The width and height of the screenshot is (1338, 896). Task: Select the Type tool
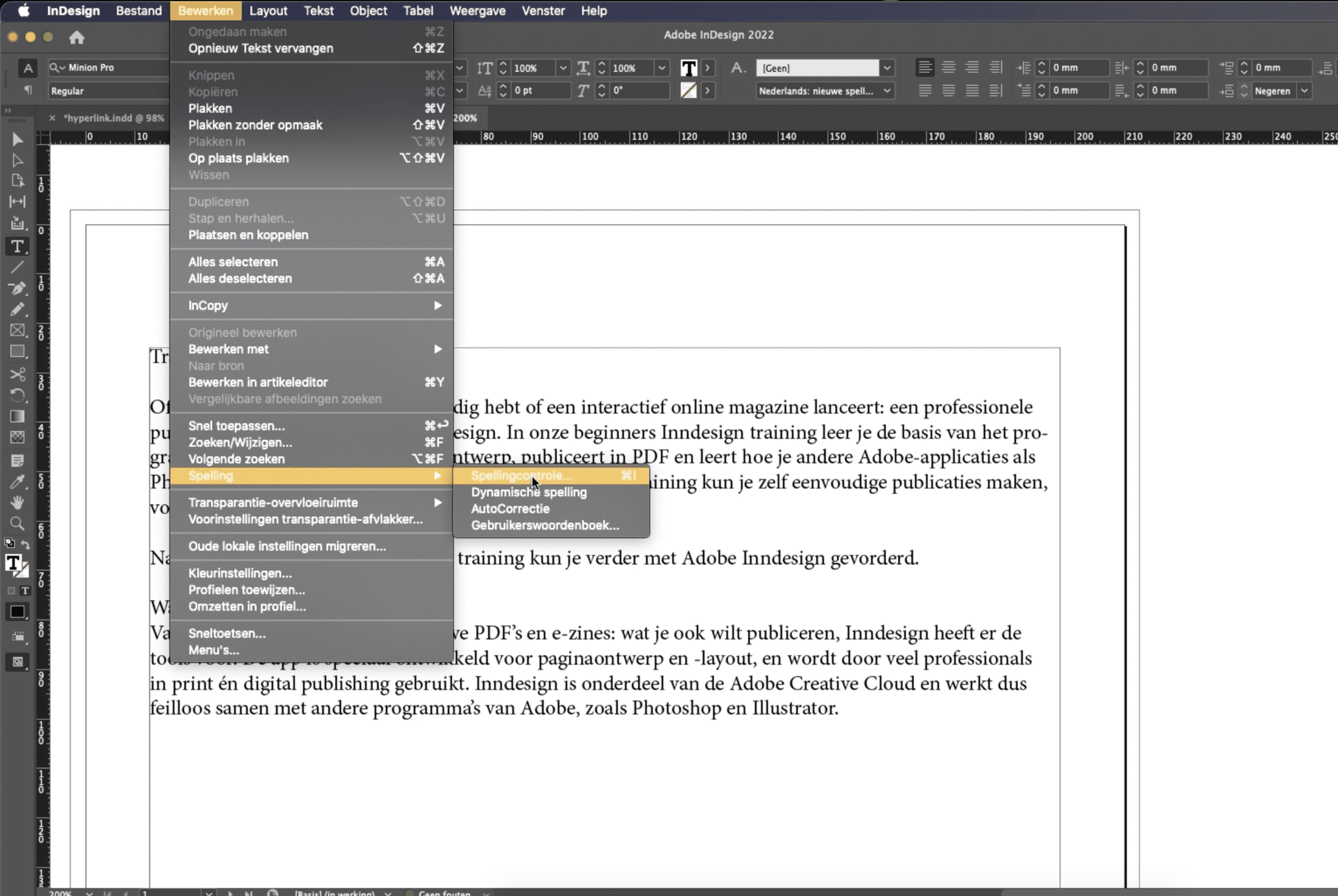17,246
